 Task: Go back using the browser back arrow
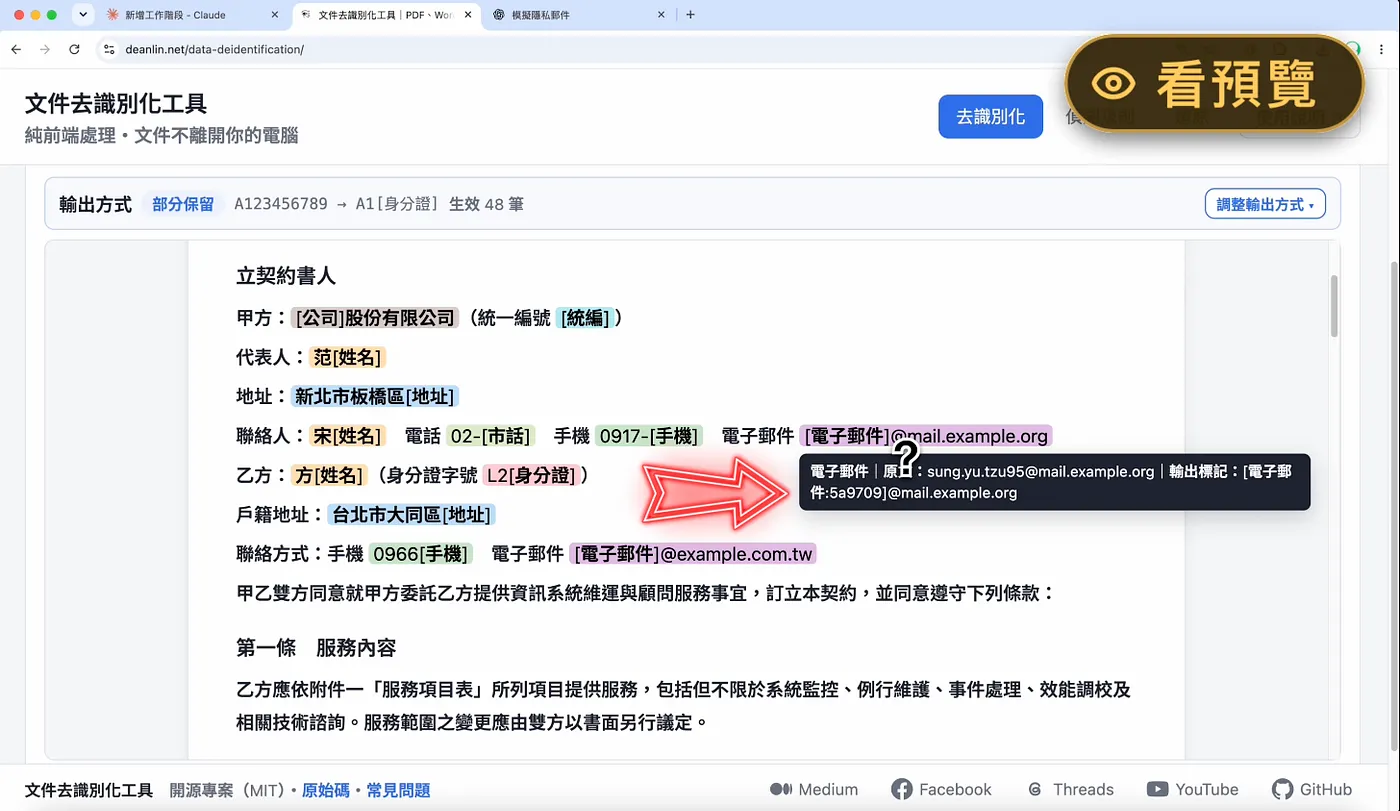pos(16,49)
